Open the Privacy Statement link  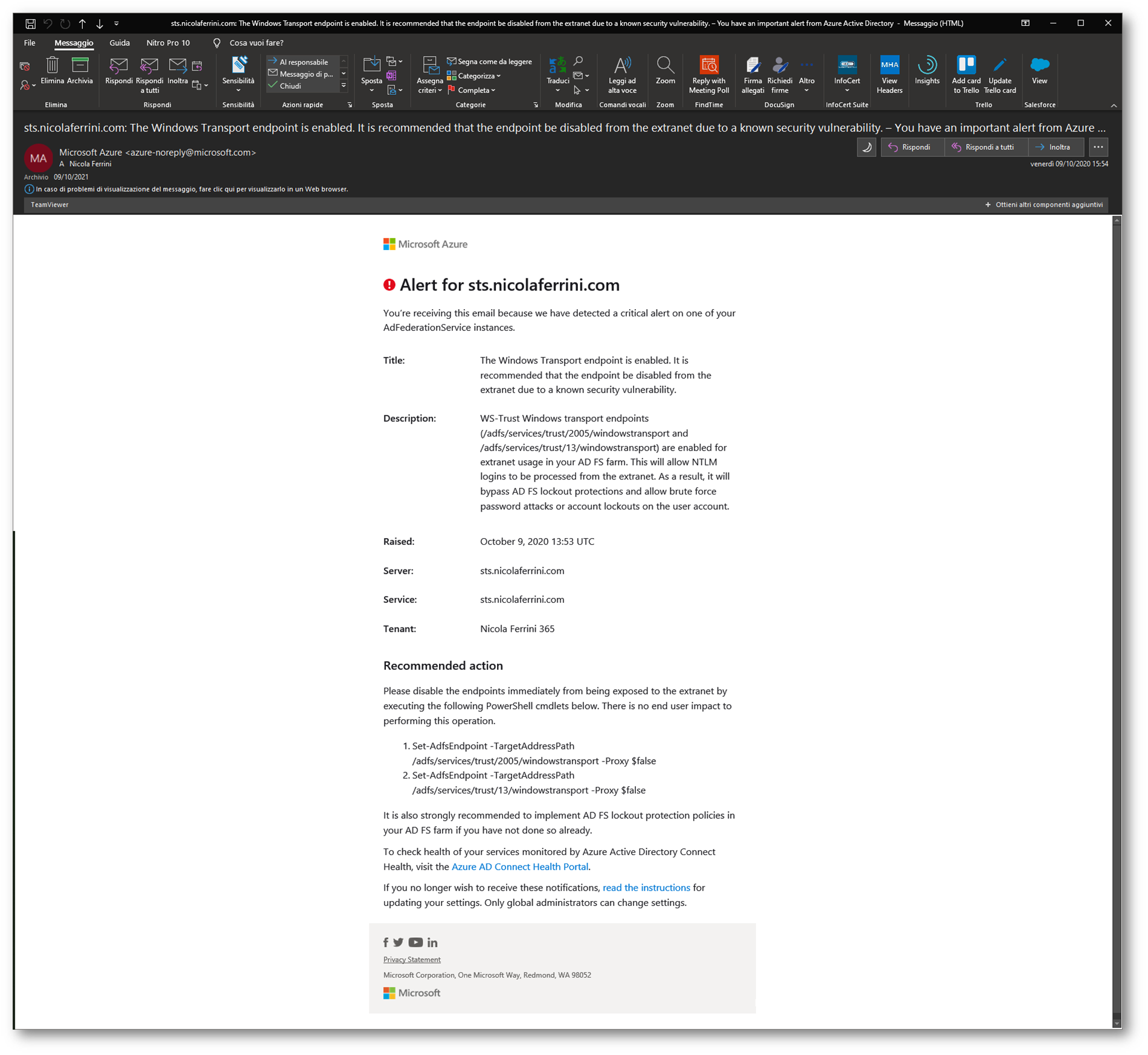coord(412,959)
